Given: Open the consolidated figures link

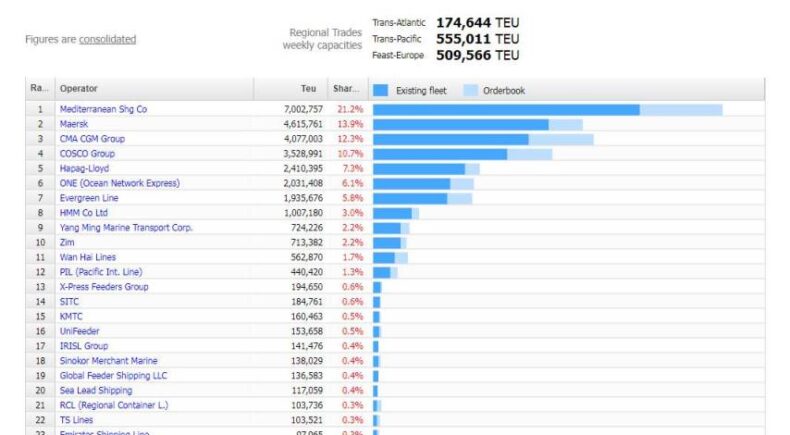Looking at the screenshot, I should (107, 40).
